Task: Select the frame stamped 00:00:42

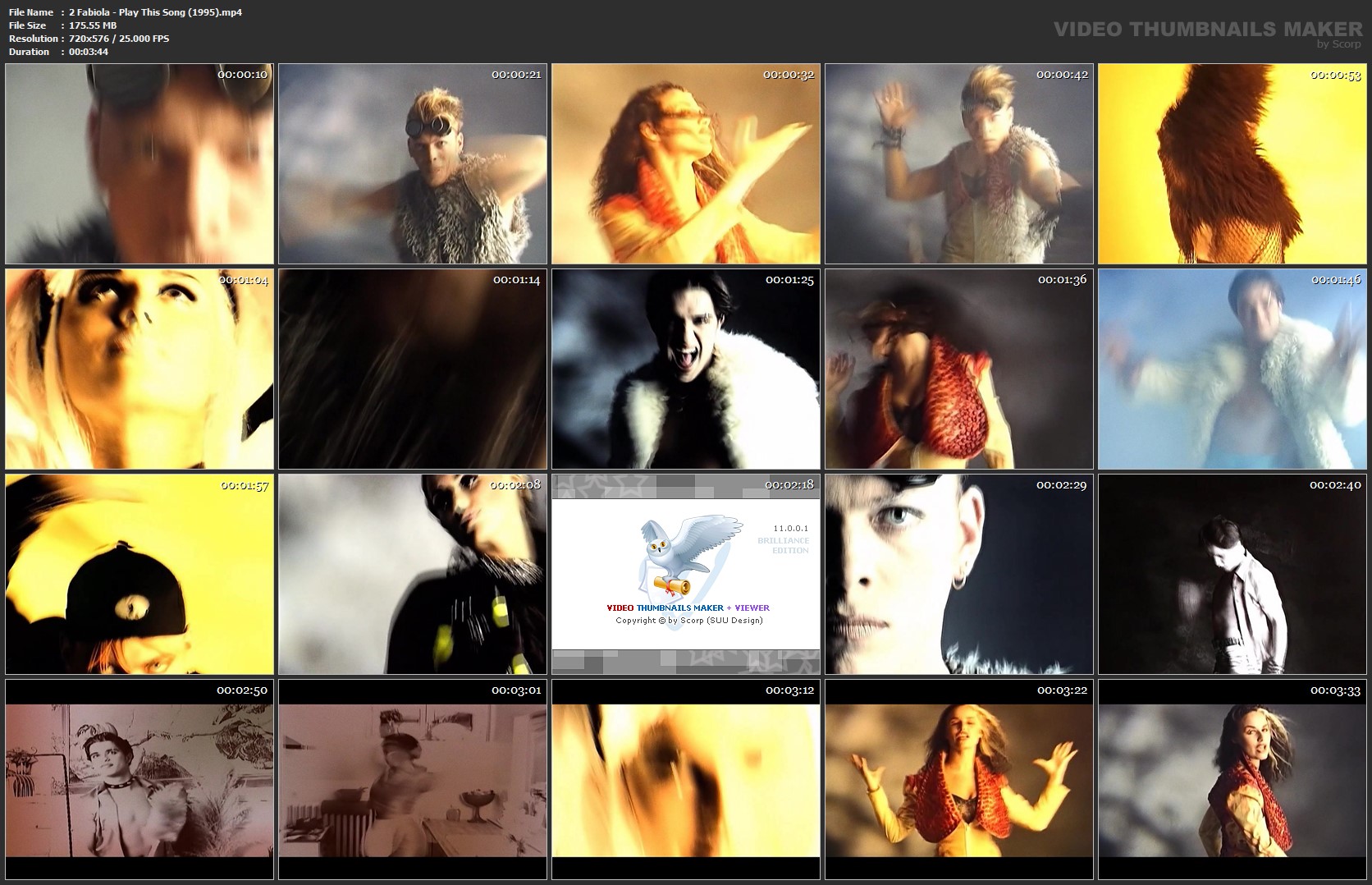Action: click(959, 164)
